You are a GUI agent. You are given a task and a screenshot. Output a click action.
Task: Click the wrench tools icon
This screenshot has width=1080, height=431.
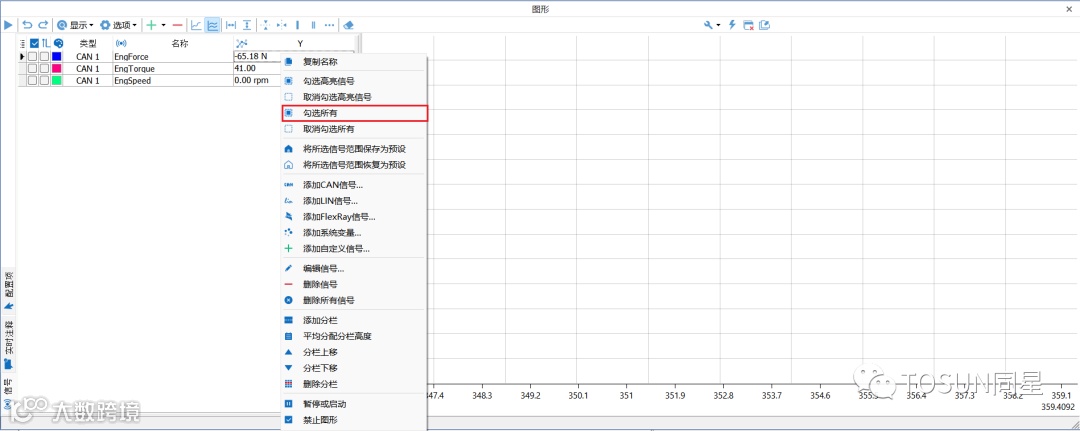pos(708,25)
